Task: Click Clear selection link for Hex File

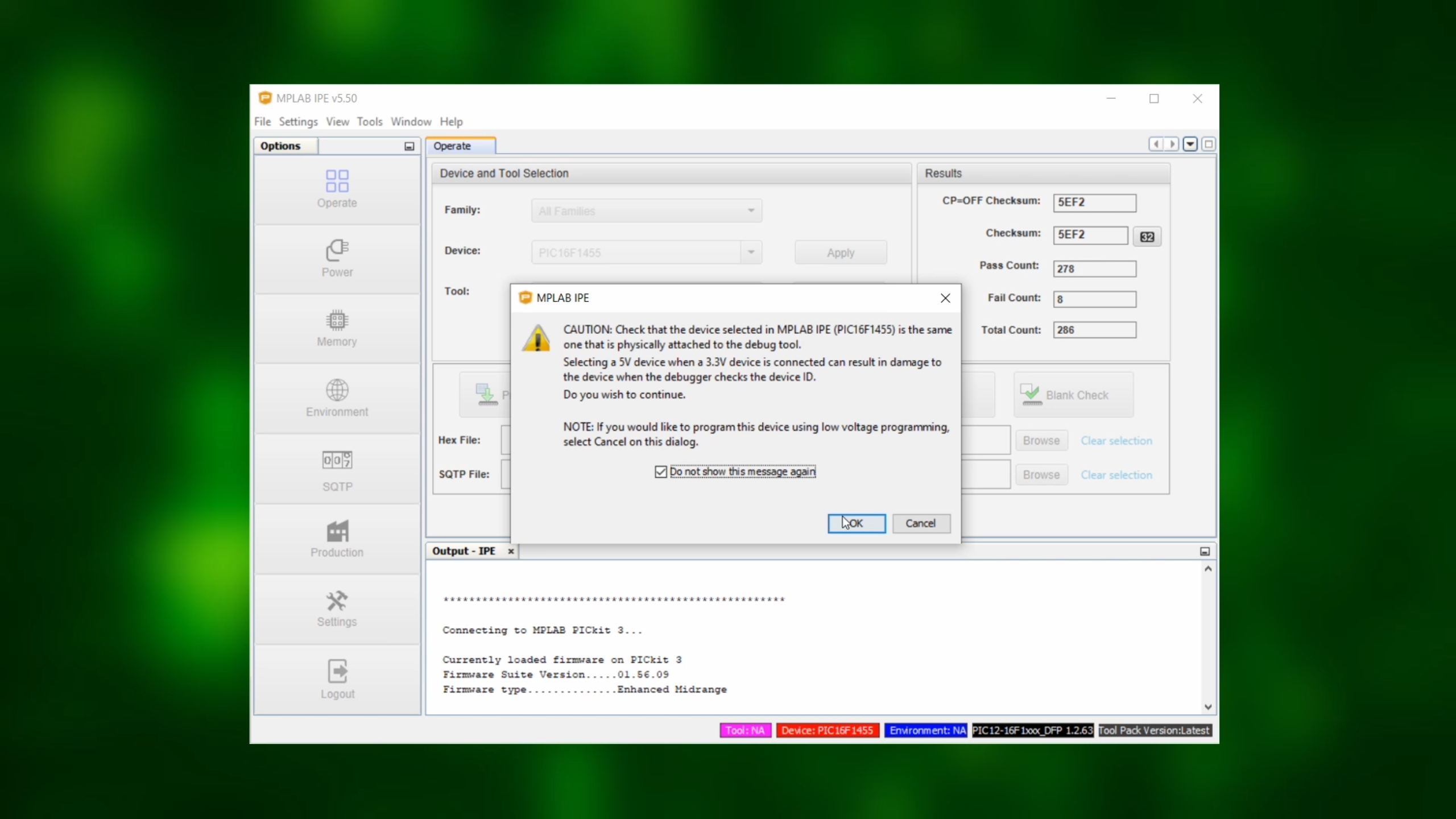Action: 1116,441
